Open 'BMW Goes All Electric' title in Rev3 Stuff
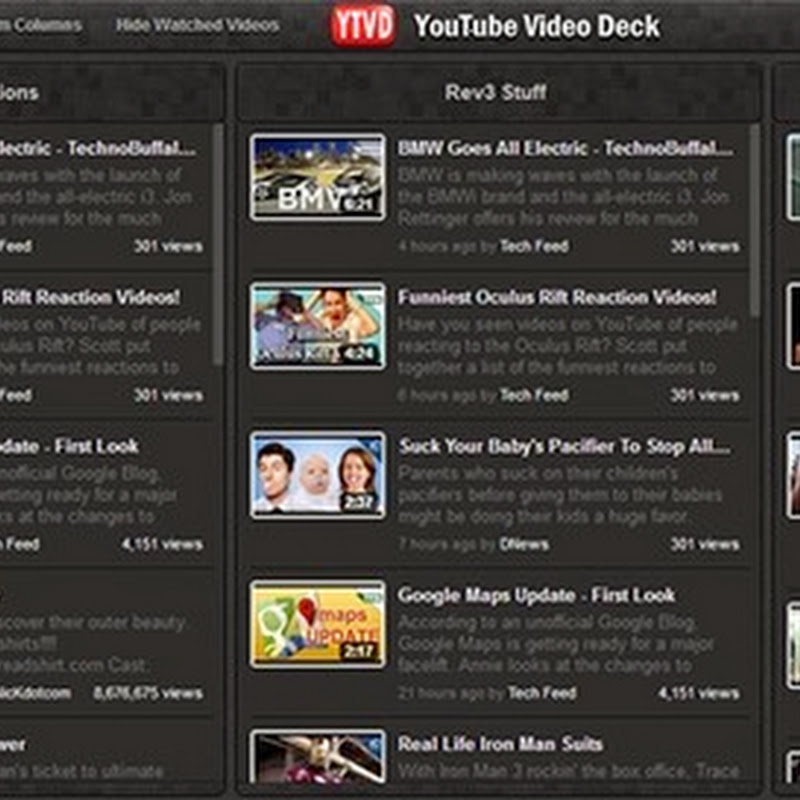Image resolution: width=800 pixels, height=800 pixels. 565,148
